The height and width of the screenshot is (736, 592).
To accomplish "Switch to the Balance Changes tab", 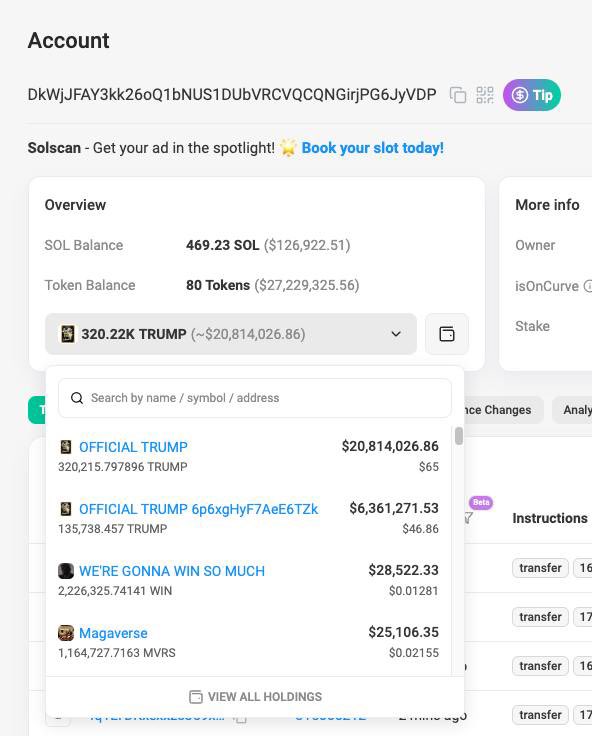I will [502, 410].
